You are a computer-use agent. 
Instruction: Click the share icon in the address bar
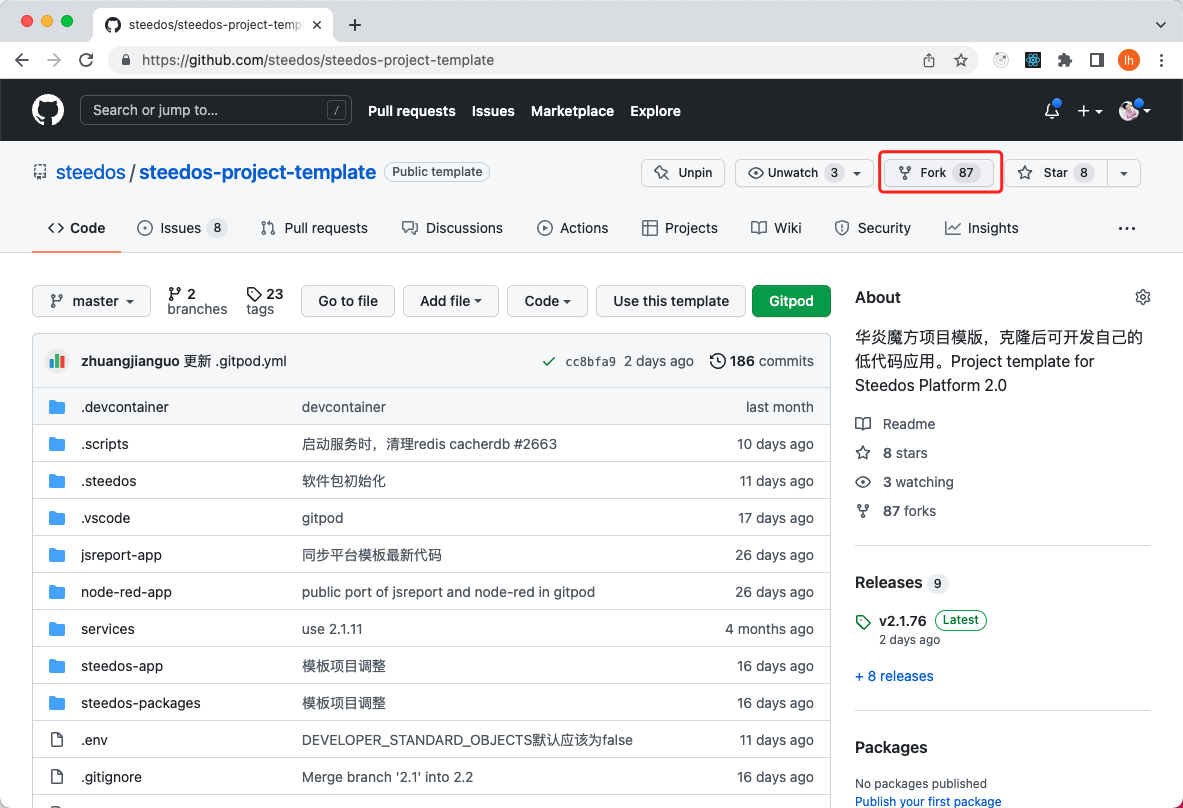(x=929, y=60)
